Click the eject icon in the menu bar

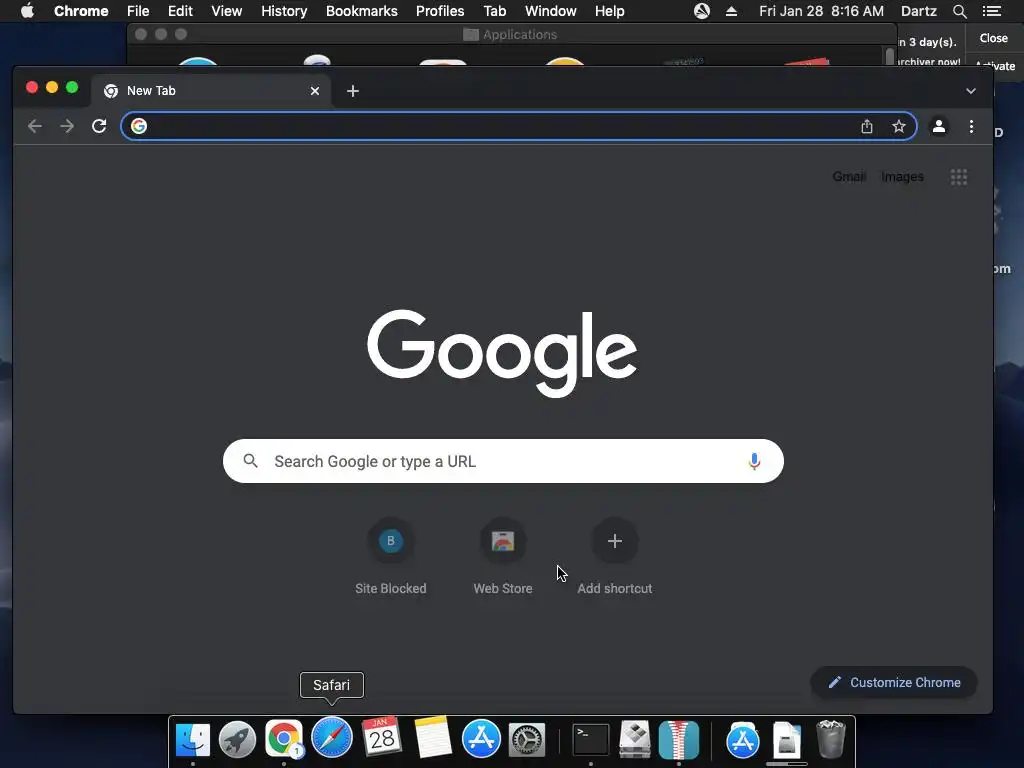point(731,11)
